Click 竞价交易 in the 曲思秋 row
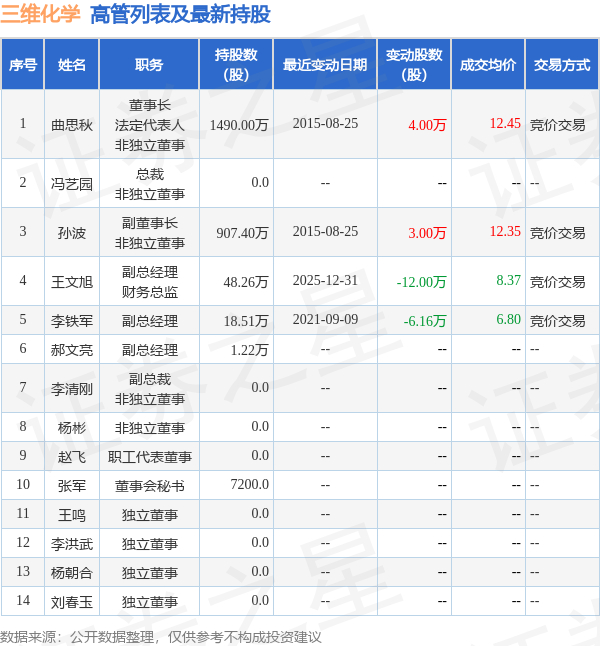 (558, 125)
